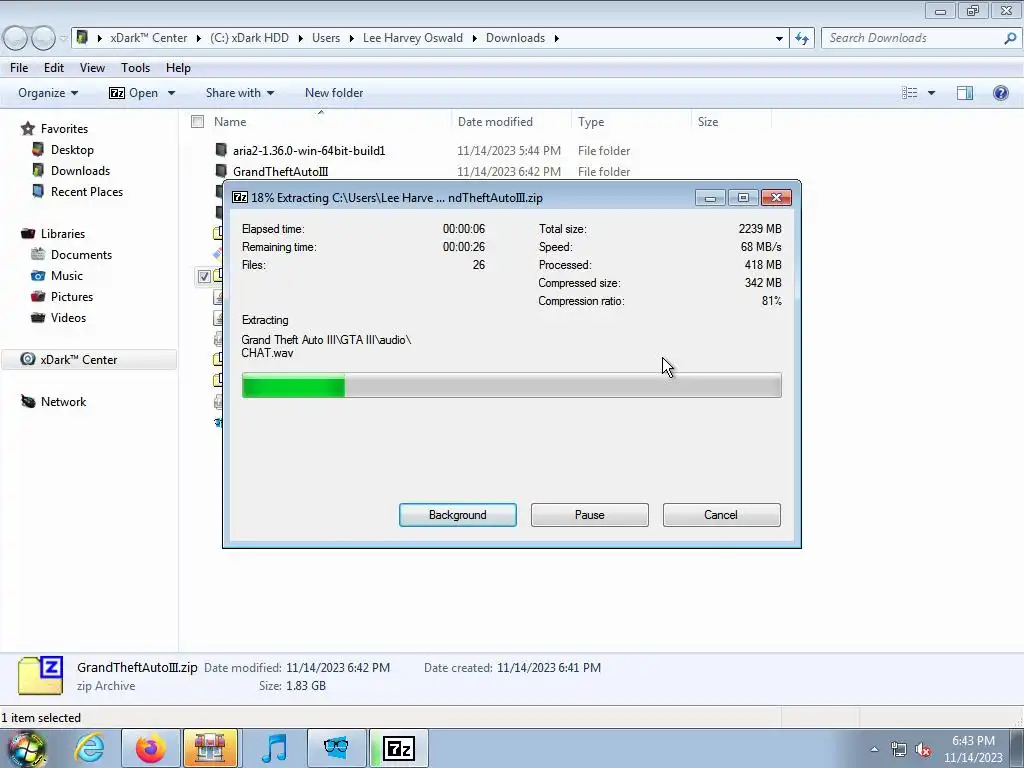The image size is (1024, 768).
Task: Toggle the select-all checkbox in Name header
Action: [198, 121]
